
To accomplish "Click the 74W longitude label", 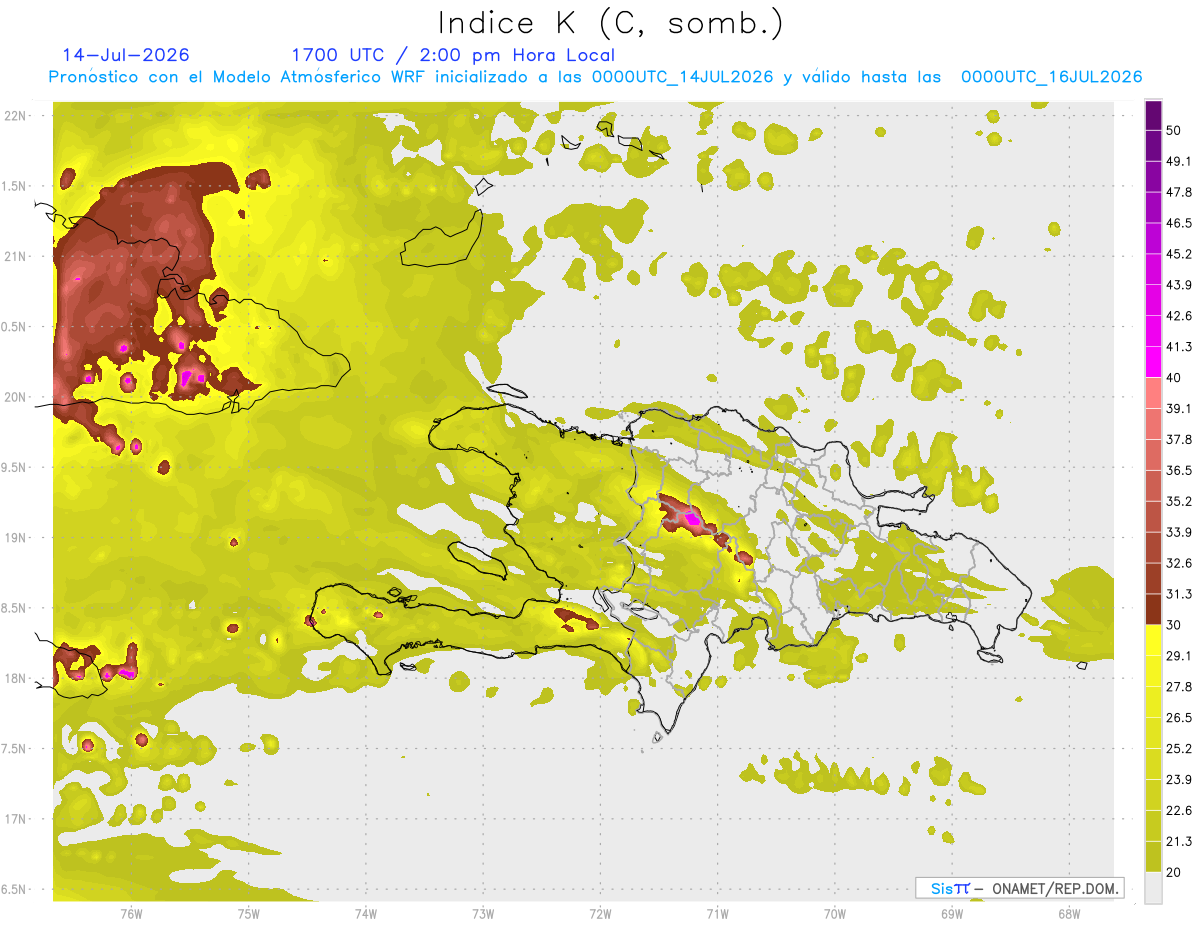I will pyautogui.click(x=366, y=914).
